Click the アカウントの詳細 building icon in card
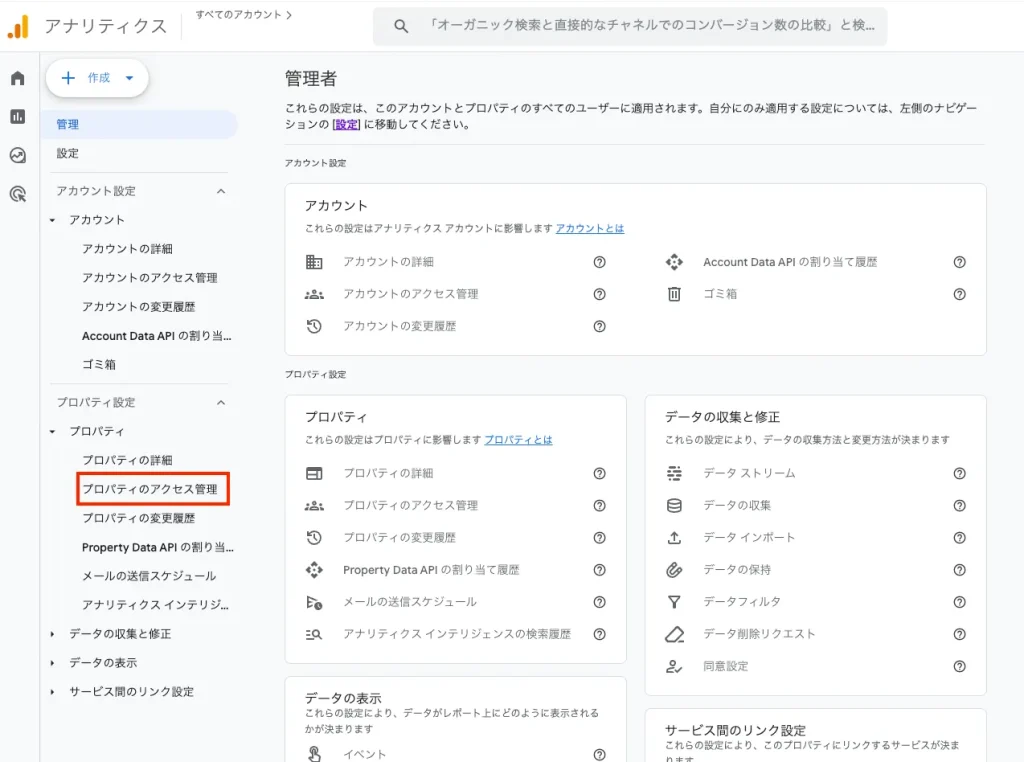This screenshot has width=1024, height=762. (314, 262)
